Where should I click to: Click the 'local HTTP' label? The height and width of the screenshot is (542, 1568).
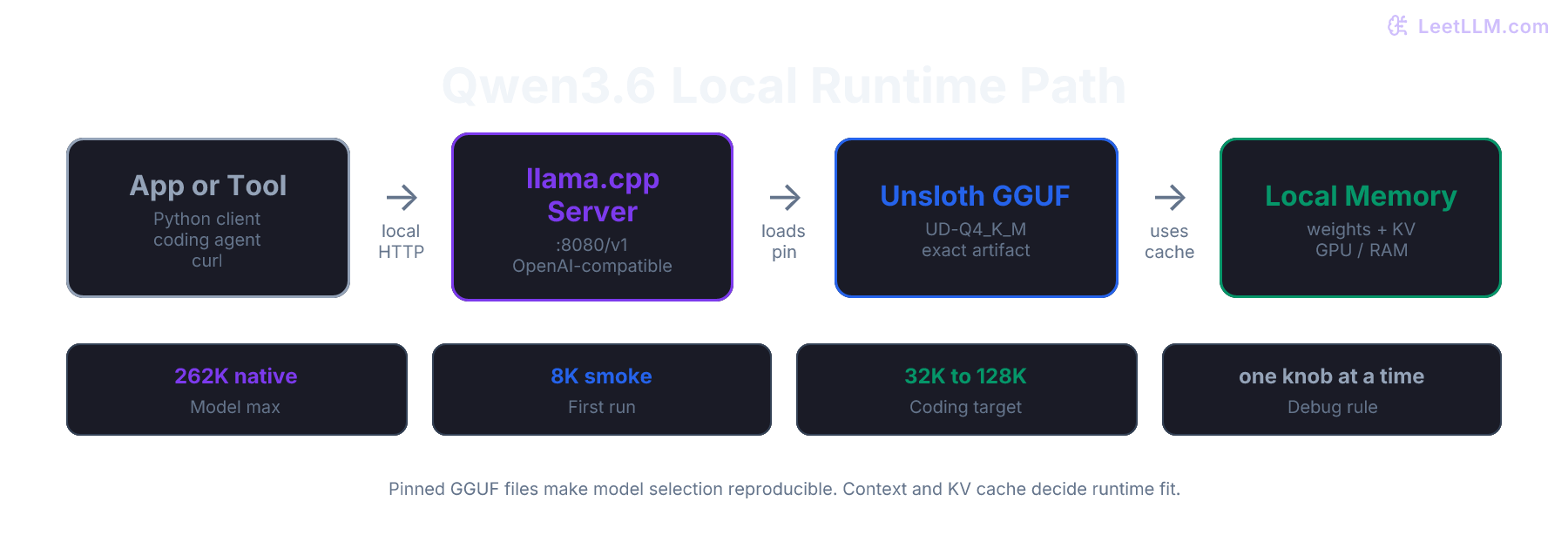tap(402, 241)
